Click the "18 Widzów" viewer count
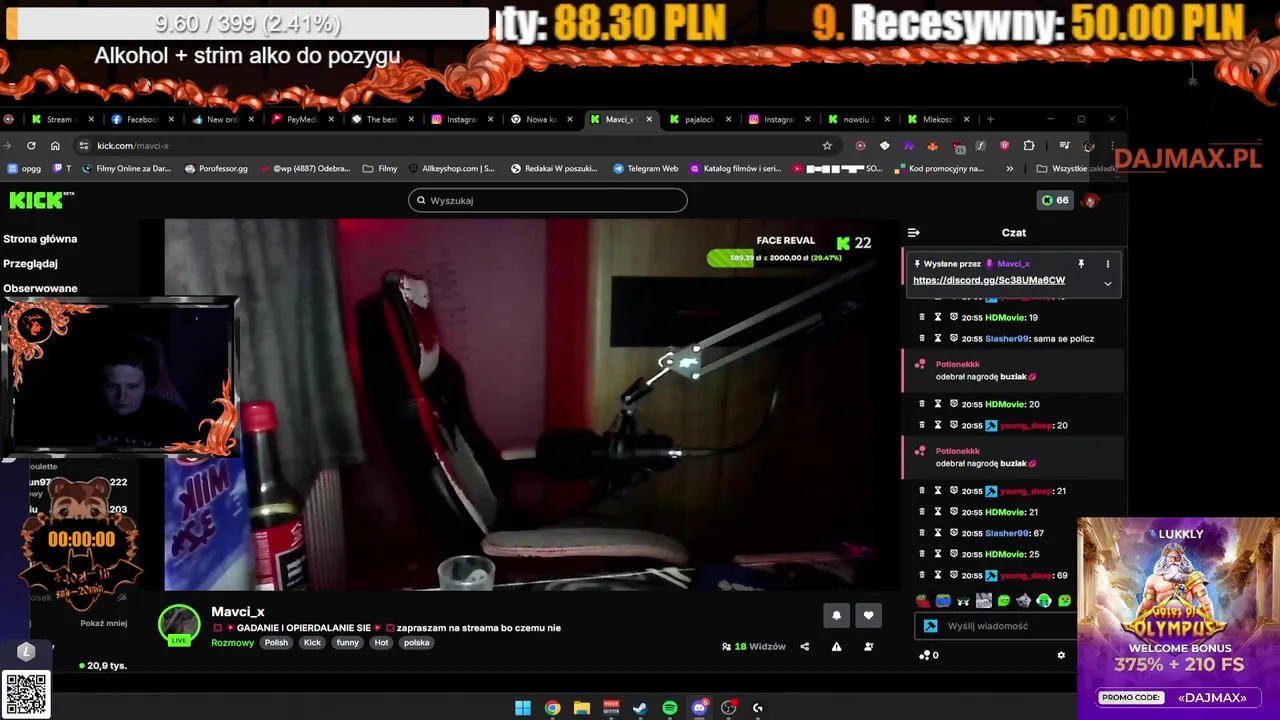The height and width of the screenshot is (720, 1280). point(753,647)
